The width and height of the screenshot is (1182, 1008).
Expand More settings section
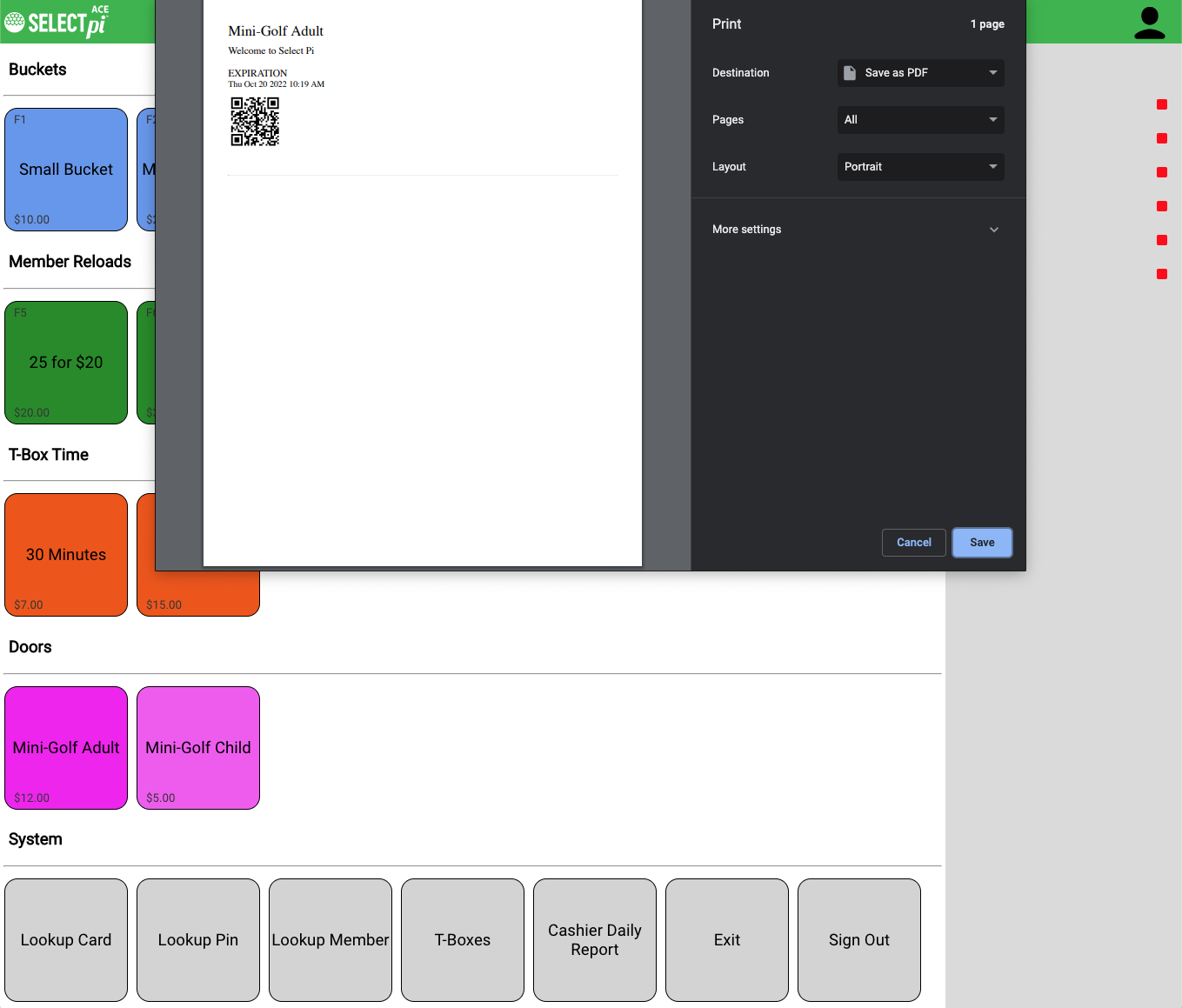click(x=857, y=230)
